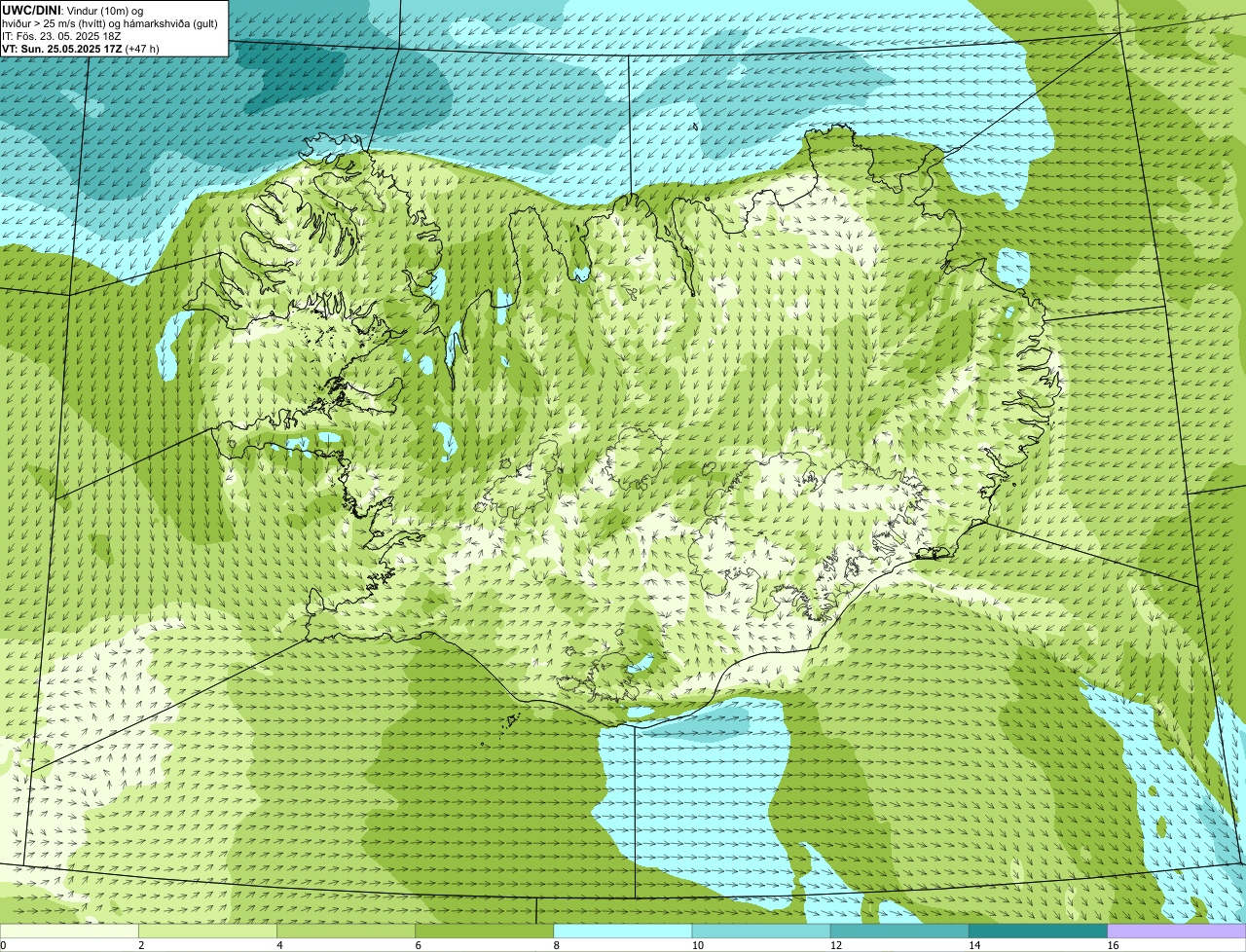Click the purple legend segment above 16 m/s
Screen dimensions: 1246x952
(1177, 932)
